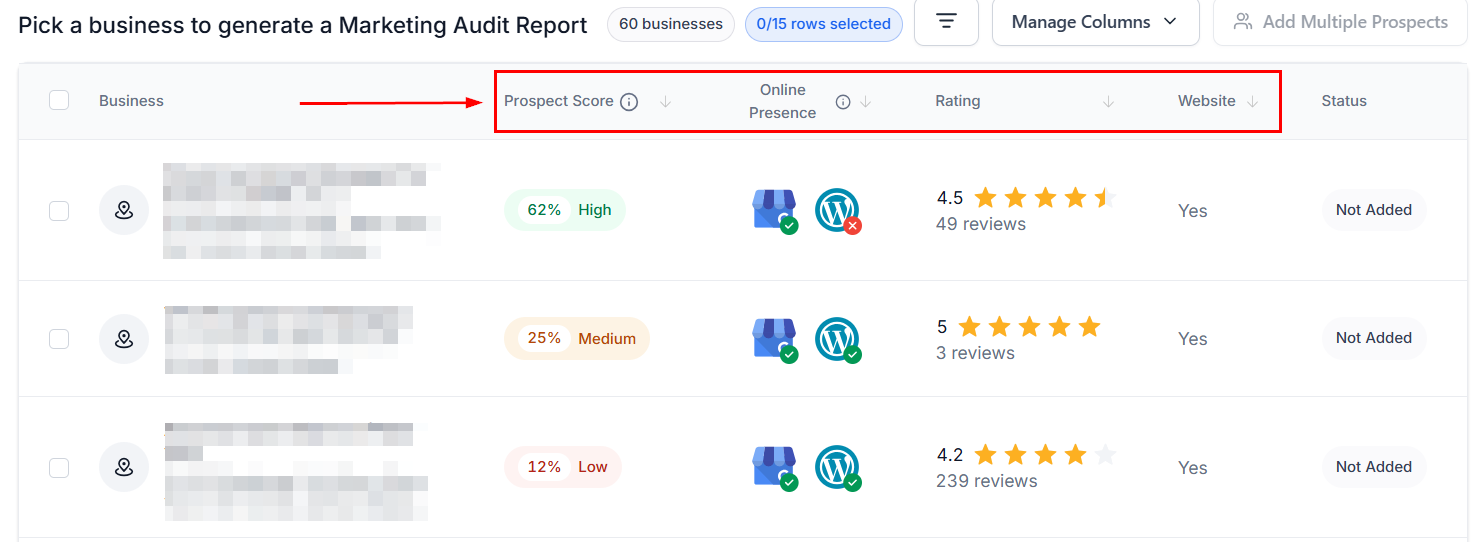This screenshot has height=542, width=1478.
Task: Open the Manage Columns dropdown
Action: point(1095,22)
